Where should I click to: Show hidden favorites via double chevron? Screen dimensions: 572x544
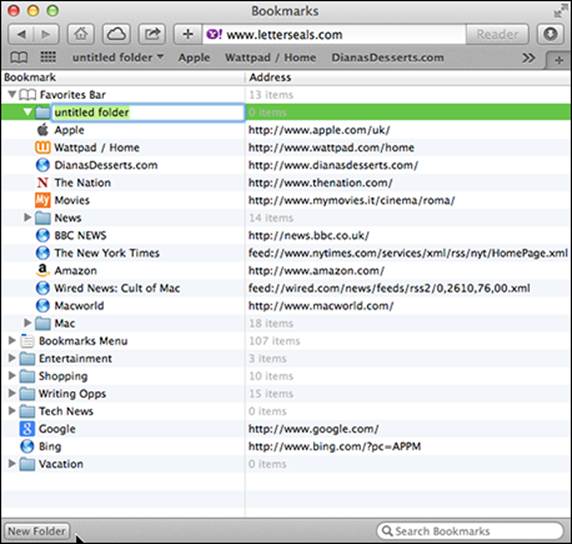click(528, 58)
